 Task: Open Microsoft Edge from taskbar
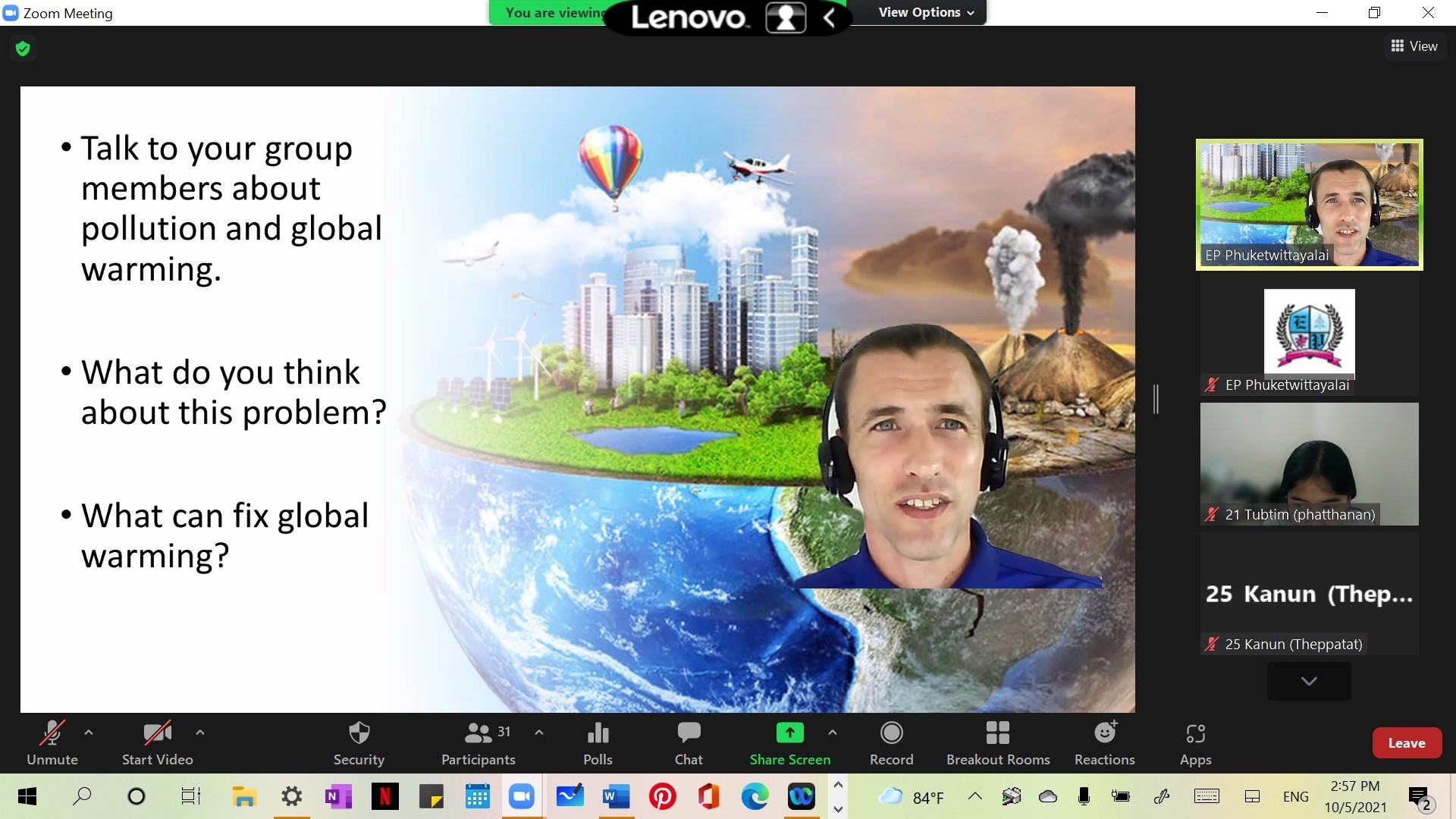pyautogui.click(x=755, y=796)
